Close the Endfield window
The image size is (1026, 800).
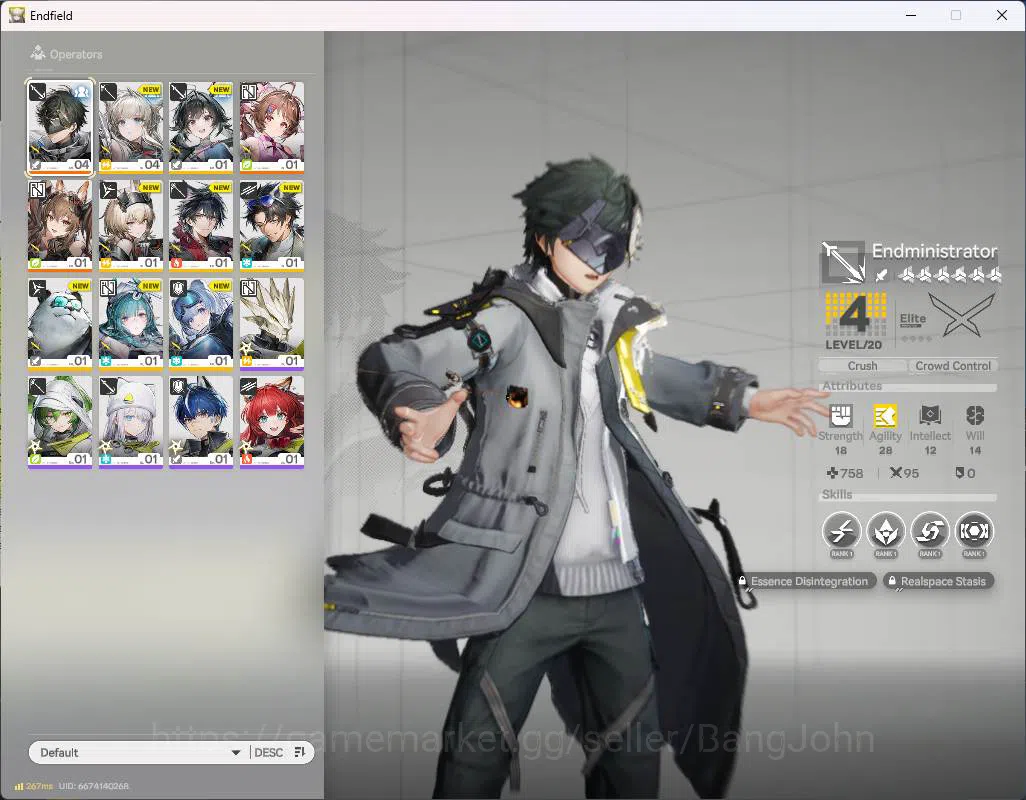1002,15
